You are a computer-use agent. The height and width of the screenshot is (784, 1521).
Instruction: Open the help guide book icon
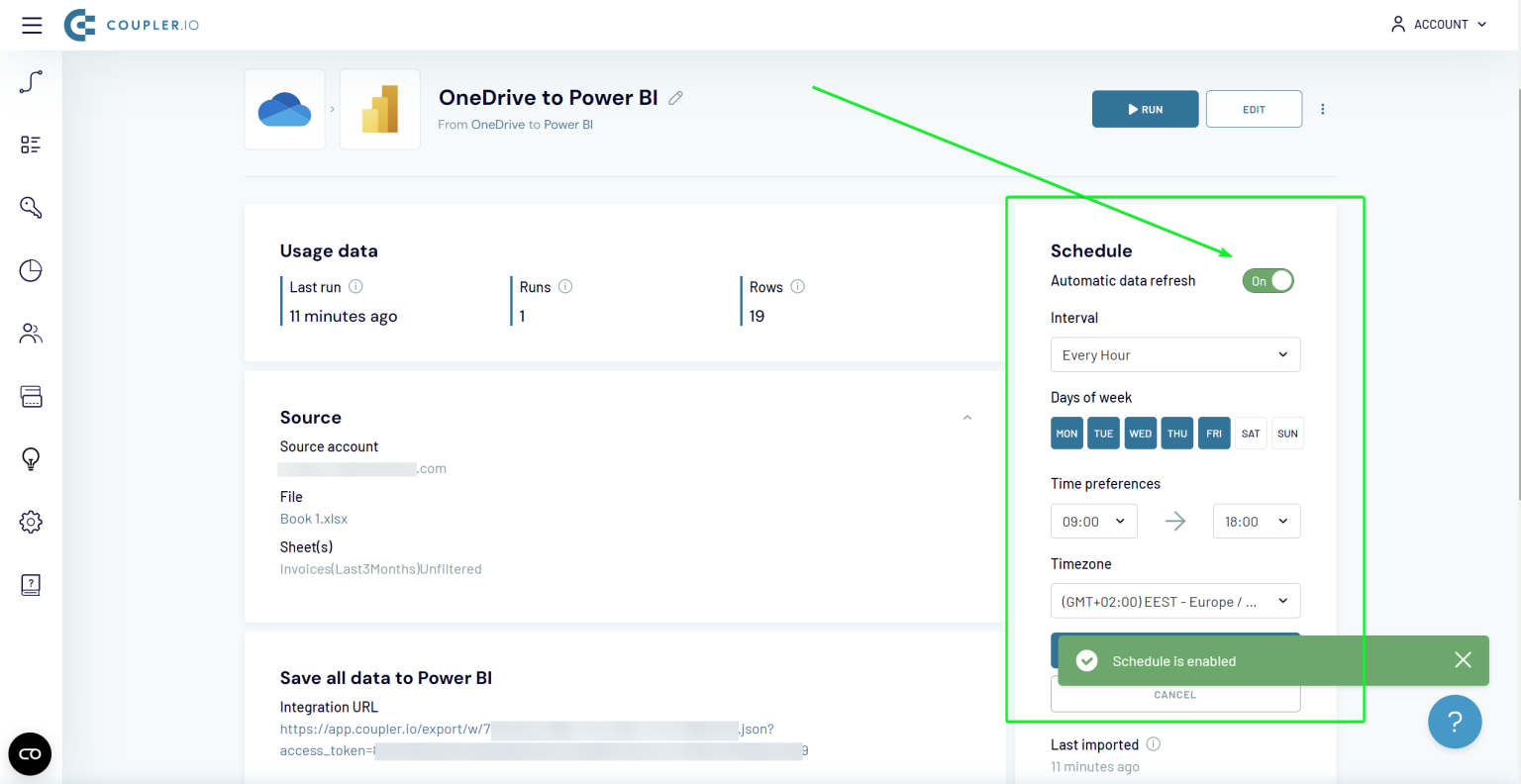[x=31, y=584]
